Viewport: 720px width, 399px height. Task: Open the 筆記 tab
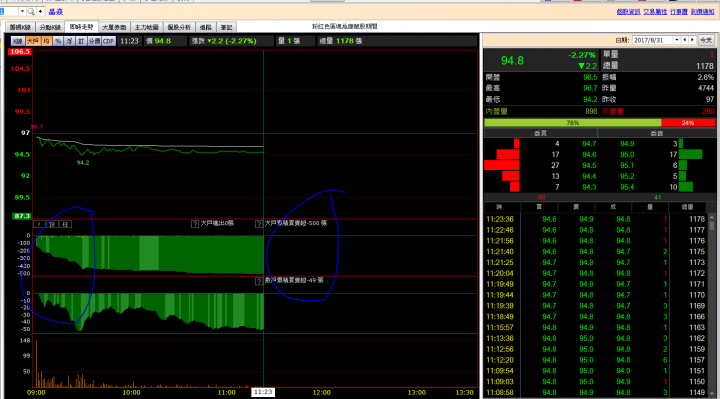coord(226,28)
